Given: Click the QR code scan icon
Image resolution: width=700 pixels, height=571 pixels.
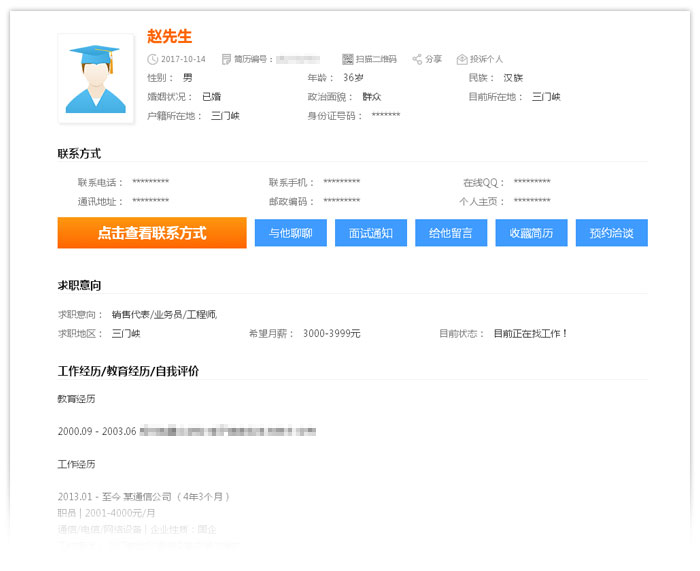Looking at the screenshot, I should [347, 59].
